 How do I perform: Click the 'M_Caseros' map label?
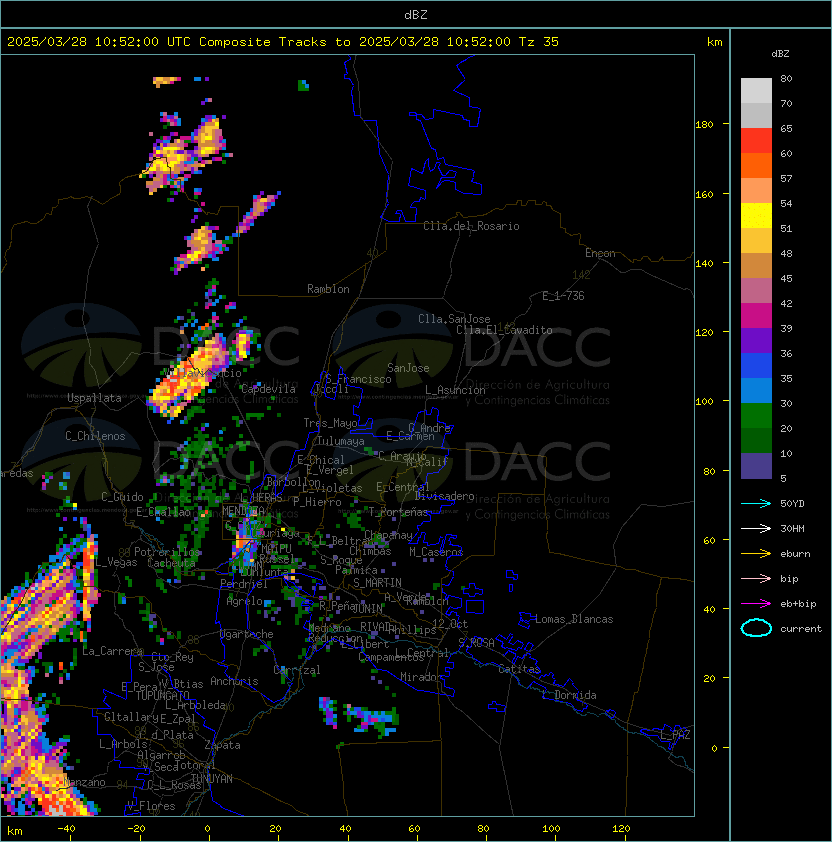click(436, 552)
